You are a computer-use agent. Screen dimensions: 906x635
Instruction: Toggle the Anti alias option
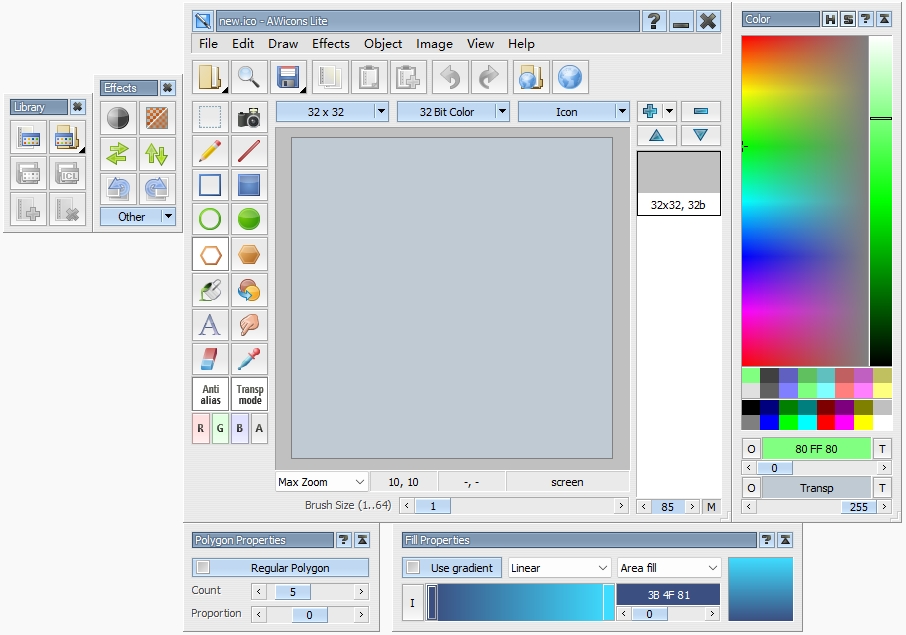pos(210,394)
